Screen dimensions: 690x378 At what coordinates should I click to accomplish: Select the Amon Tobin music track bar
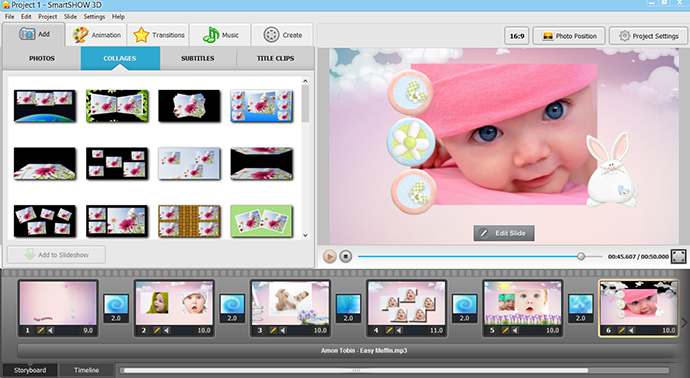point(348,351)
